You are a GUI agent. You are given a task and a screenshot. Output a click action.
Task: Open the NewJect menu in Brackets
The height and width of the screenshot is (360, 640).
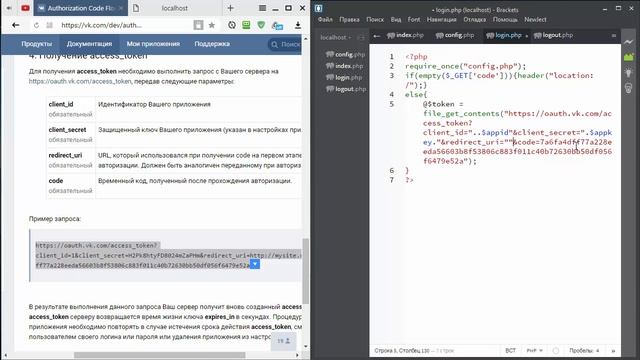[535, 20]
